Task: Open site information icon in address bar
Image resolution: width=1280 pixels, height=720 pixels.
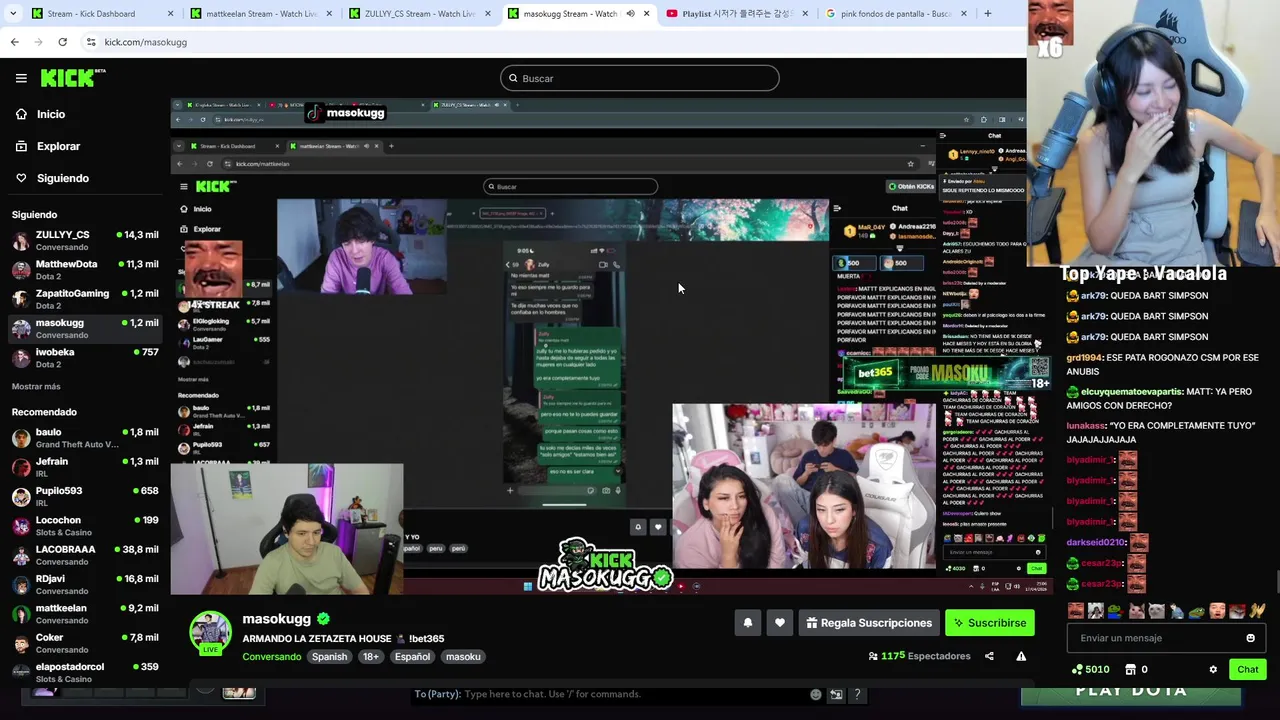Action: 91,42
